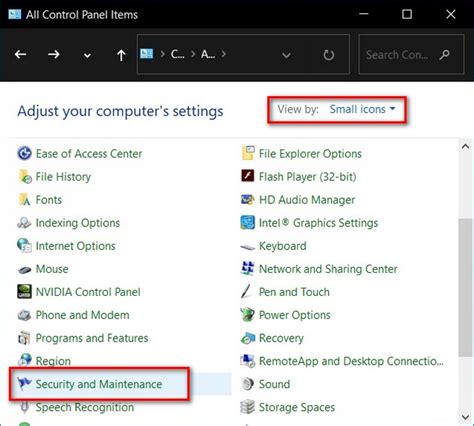Image resolution: width=474 pixels, height=426 pixels.
Task: Click the Flash Player icon
Action: [x=248, y=176]
